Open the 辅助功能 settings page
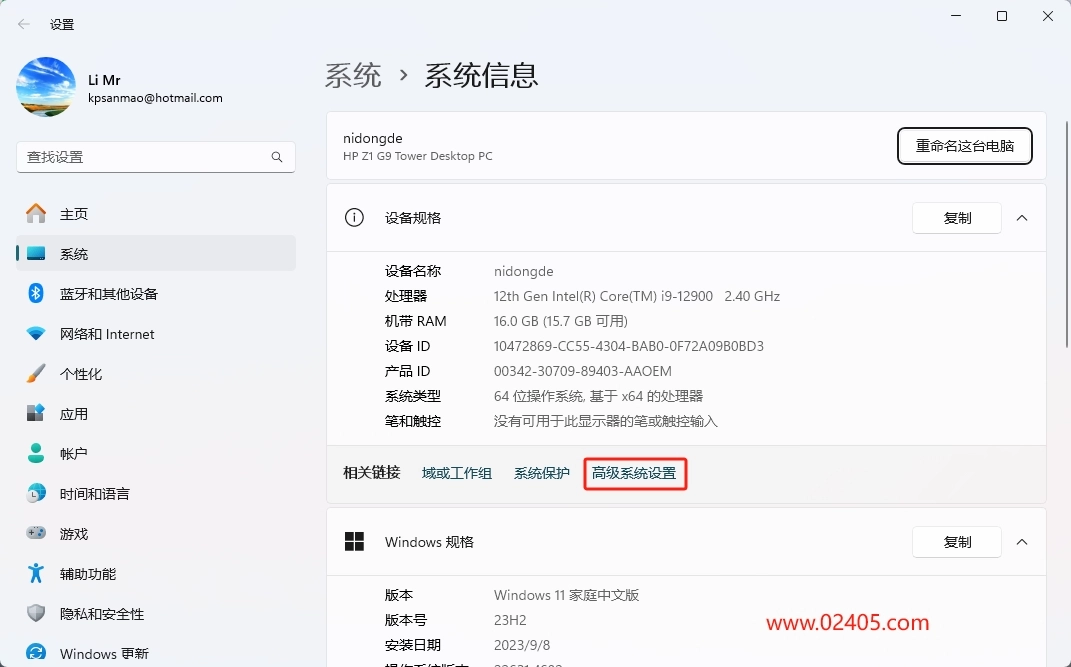This screenshot has height=667, width=1071. (156, 573)
